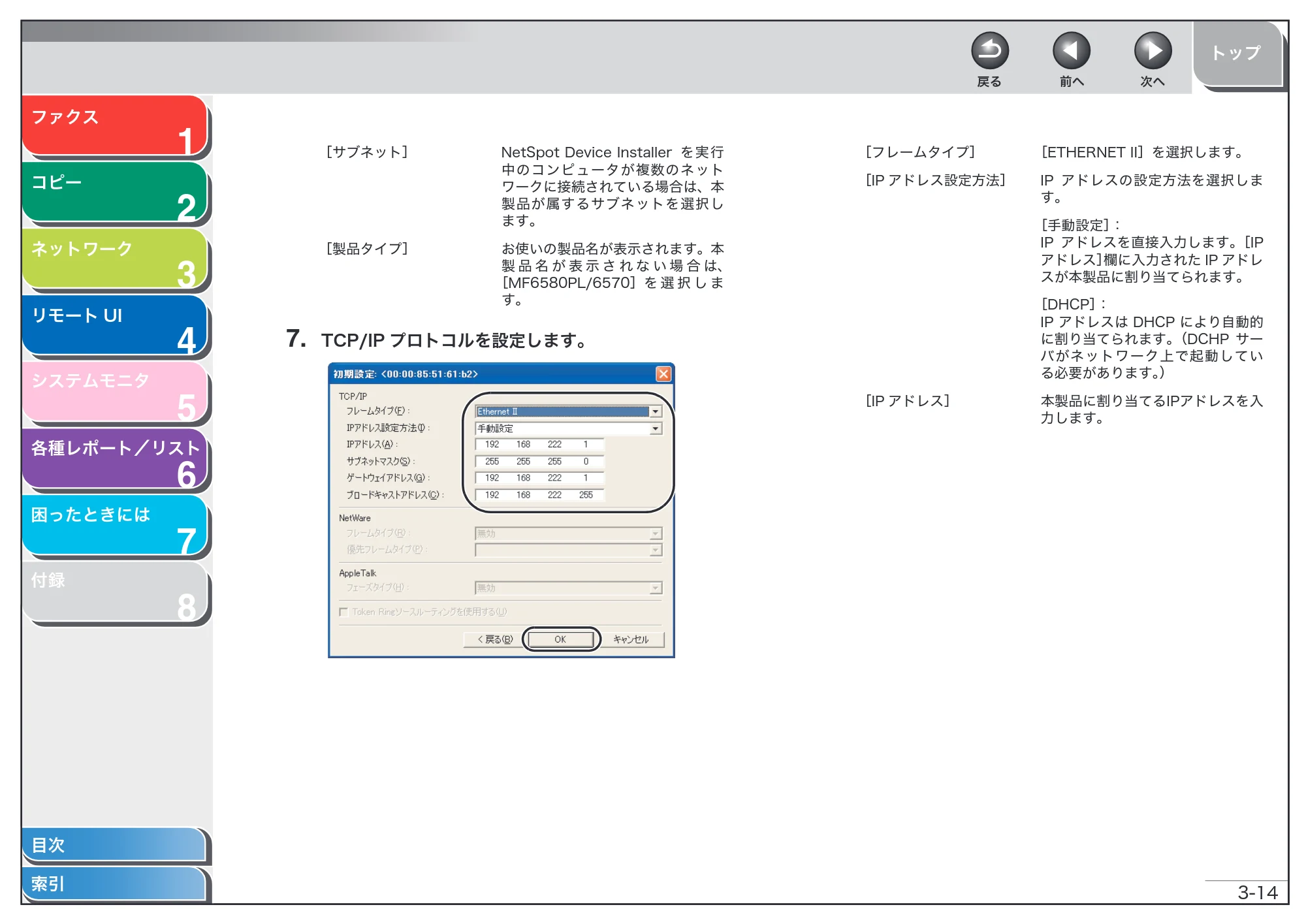Open chapter 2 コピー tab
Screen dimensions: 1306x924
(114, 191)
